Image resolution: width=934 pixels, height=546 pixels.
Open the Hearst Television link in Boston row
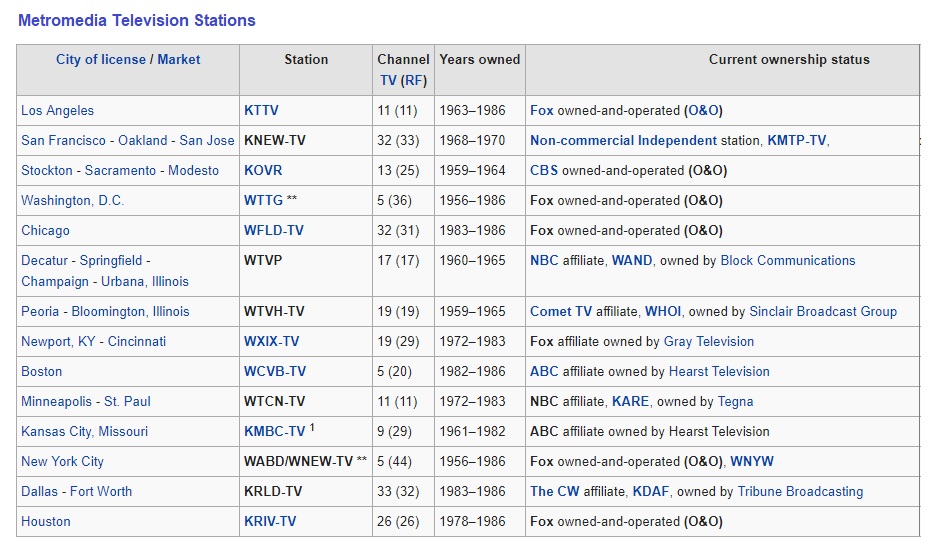click(x=719, y=372)
